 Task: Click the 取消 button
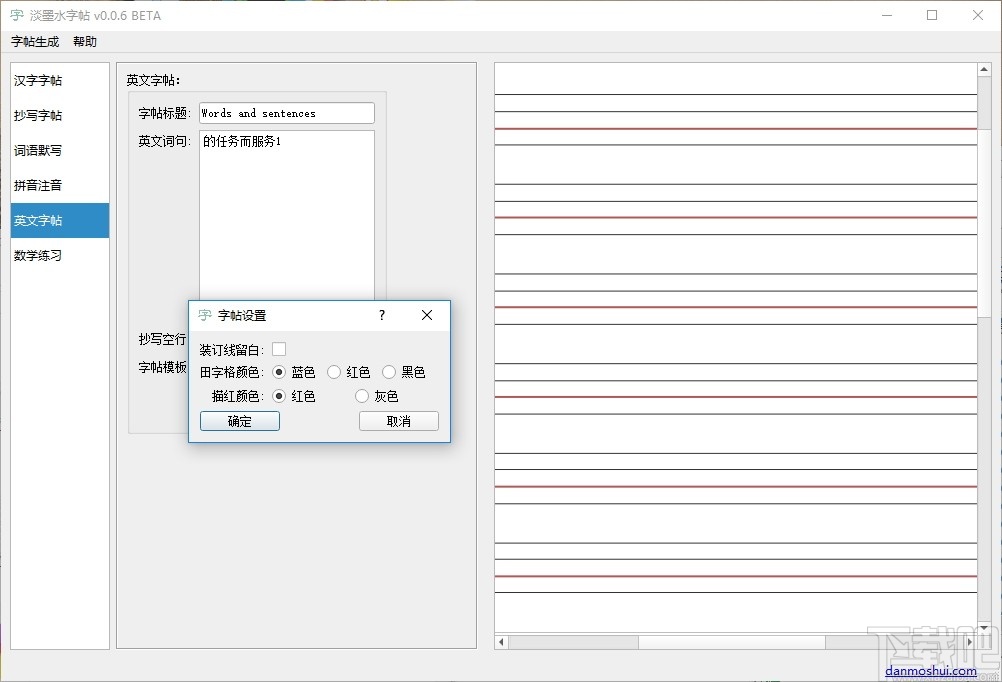point(399,421)
